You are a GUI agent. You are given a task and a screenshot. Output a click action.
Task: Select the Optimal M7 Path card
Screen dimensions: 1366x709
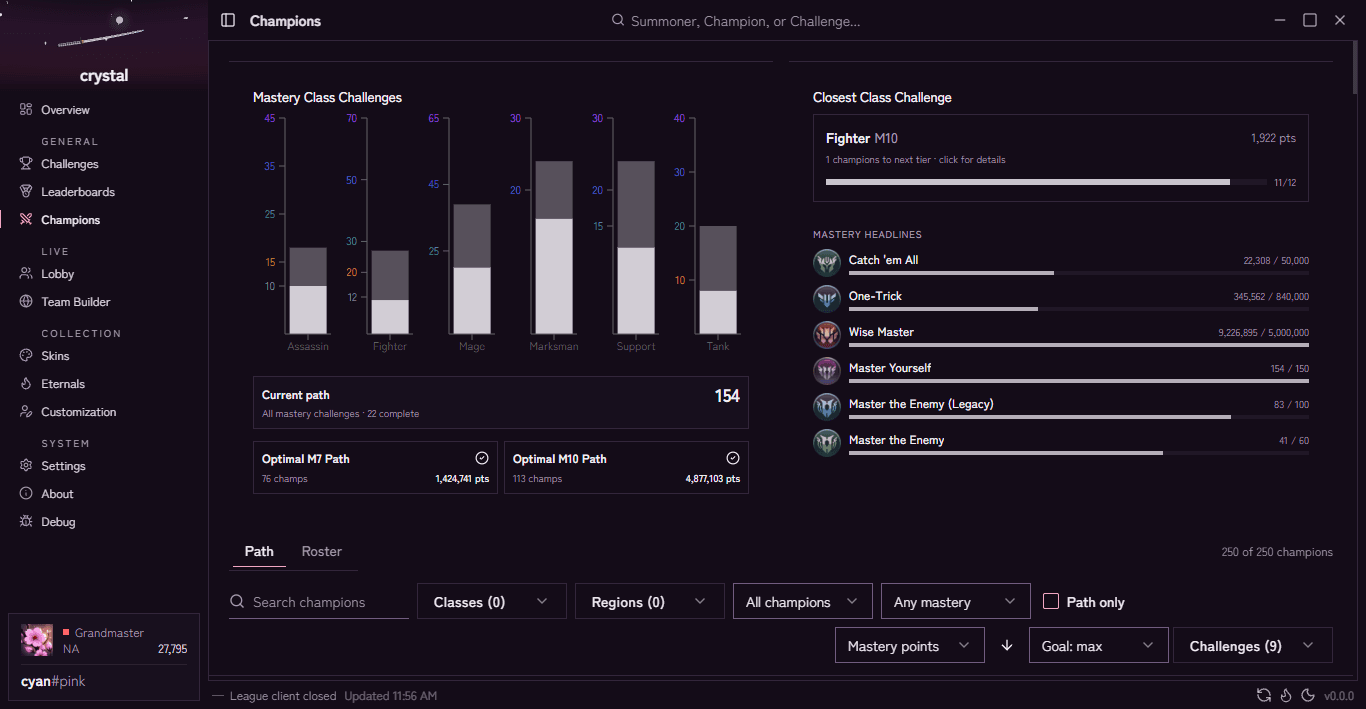tap(375, 468)
